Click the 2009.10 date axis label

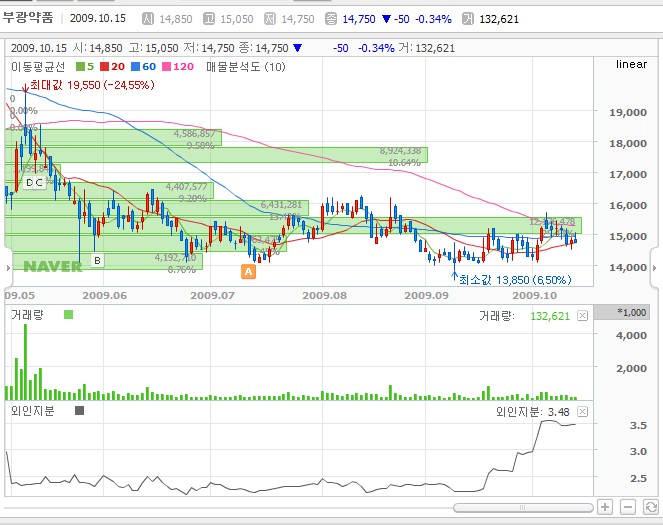pyautogui.click(x=534, y=295)
